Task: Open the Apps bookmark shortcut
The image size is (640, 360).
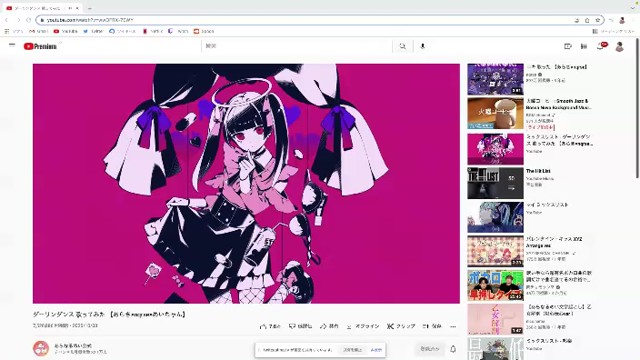Action: [13, 31]
